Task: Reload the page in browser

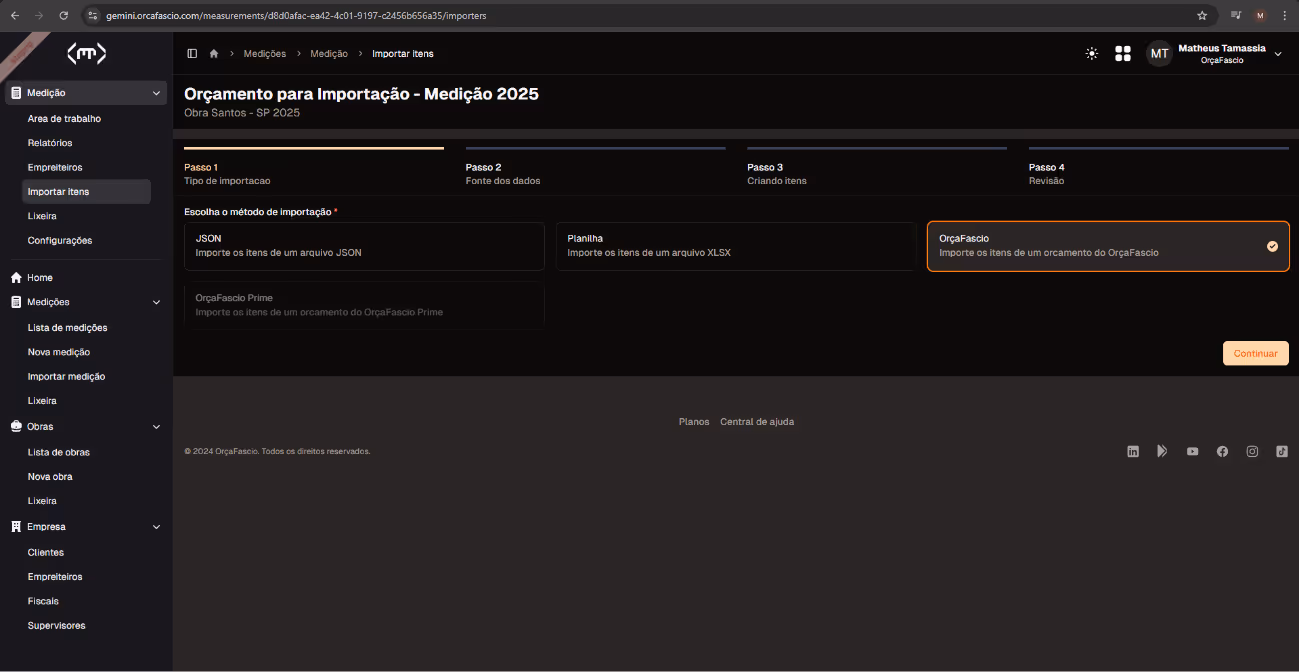Action: [64, 15]
